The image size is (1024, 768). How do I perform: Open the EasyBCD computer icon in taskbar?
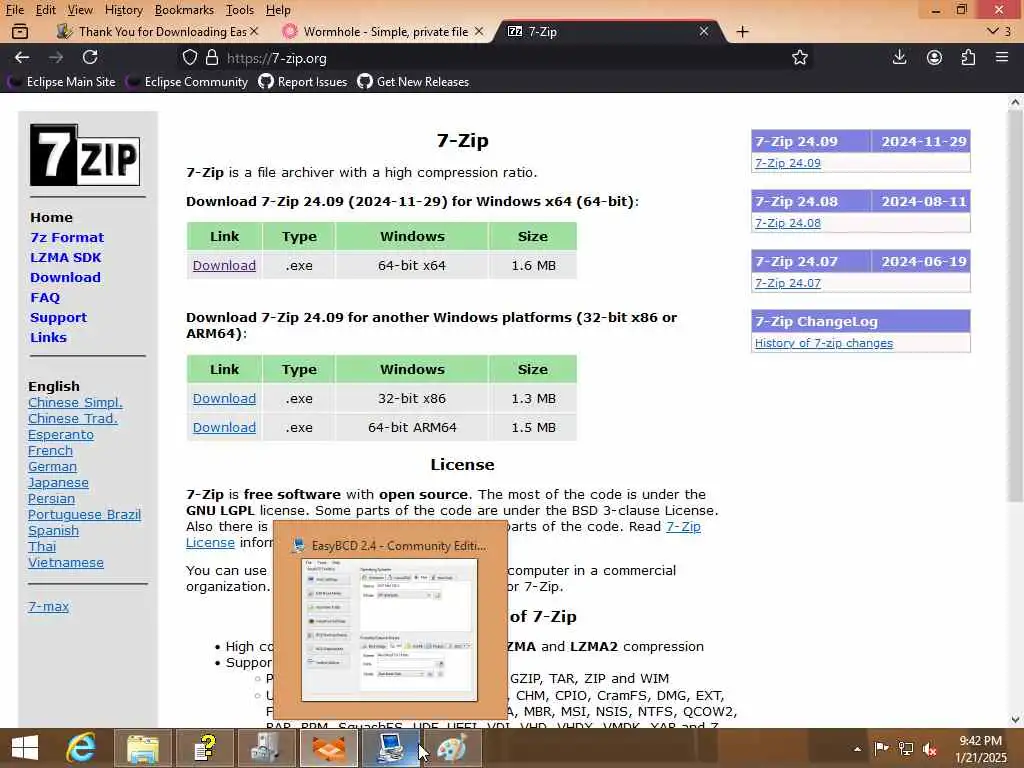[391, 748]
